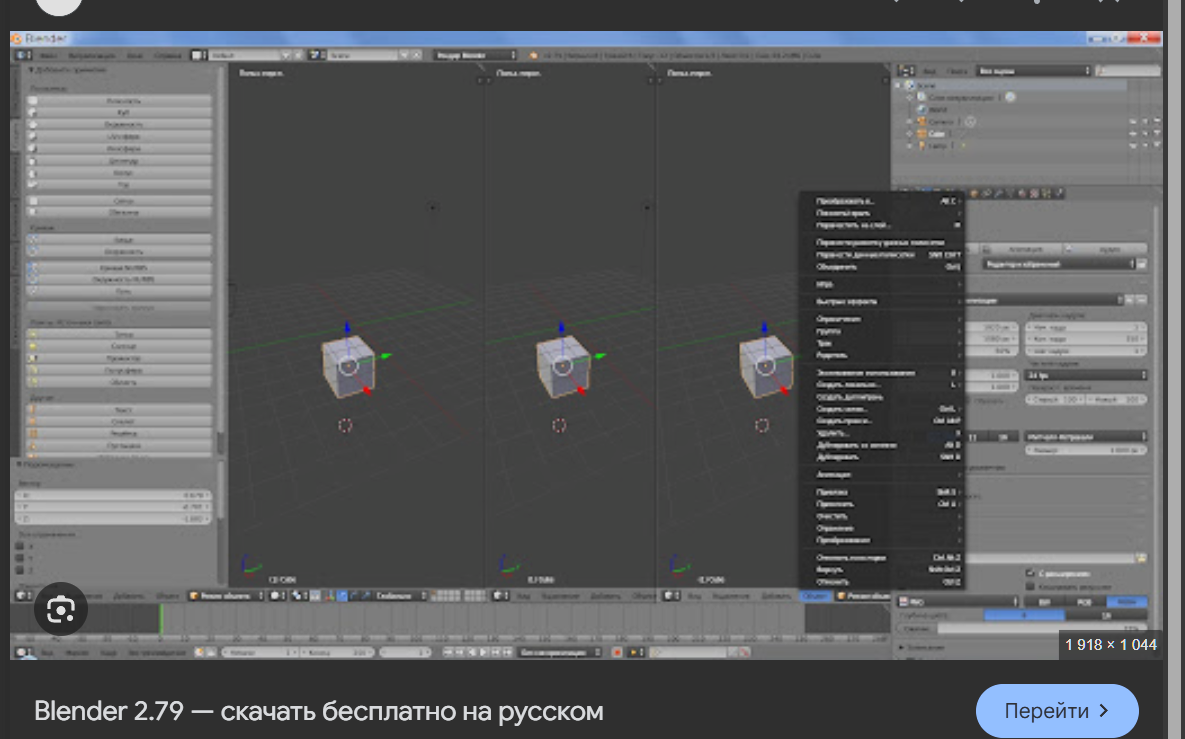Open the 'Справка' menu in the top bar
Screen dimensions: 1185x739
click(x=167, y=55)
